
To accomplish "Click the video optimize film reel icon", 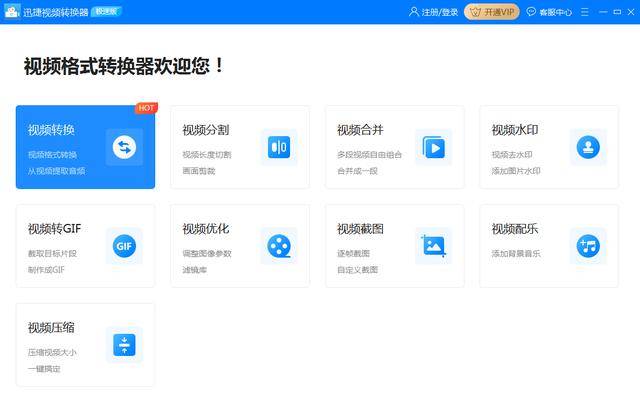I will (278, 245).
